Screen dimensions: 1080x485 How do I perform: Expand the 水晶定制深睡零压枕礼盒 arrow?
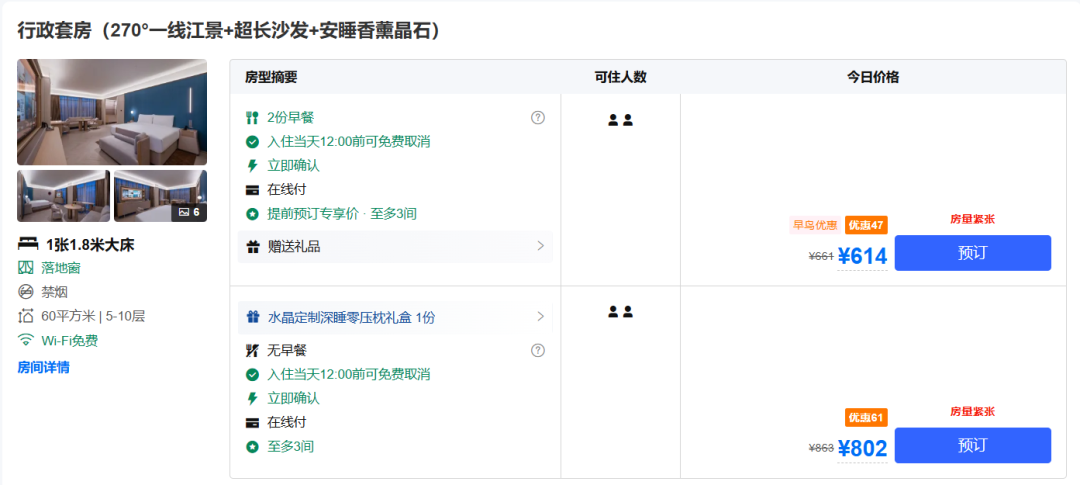(x=541, y=317)
